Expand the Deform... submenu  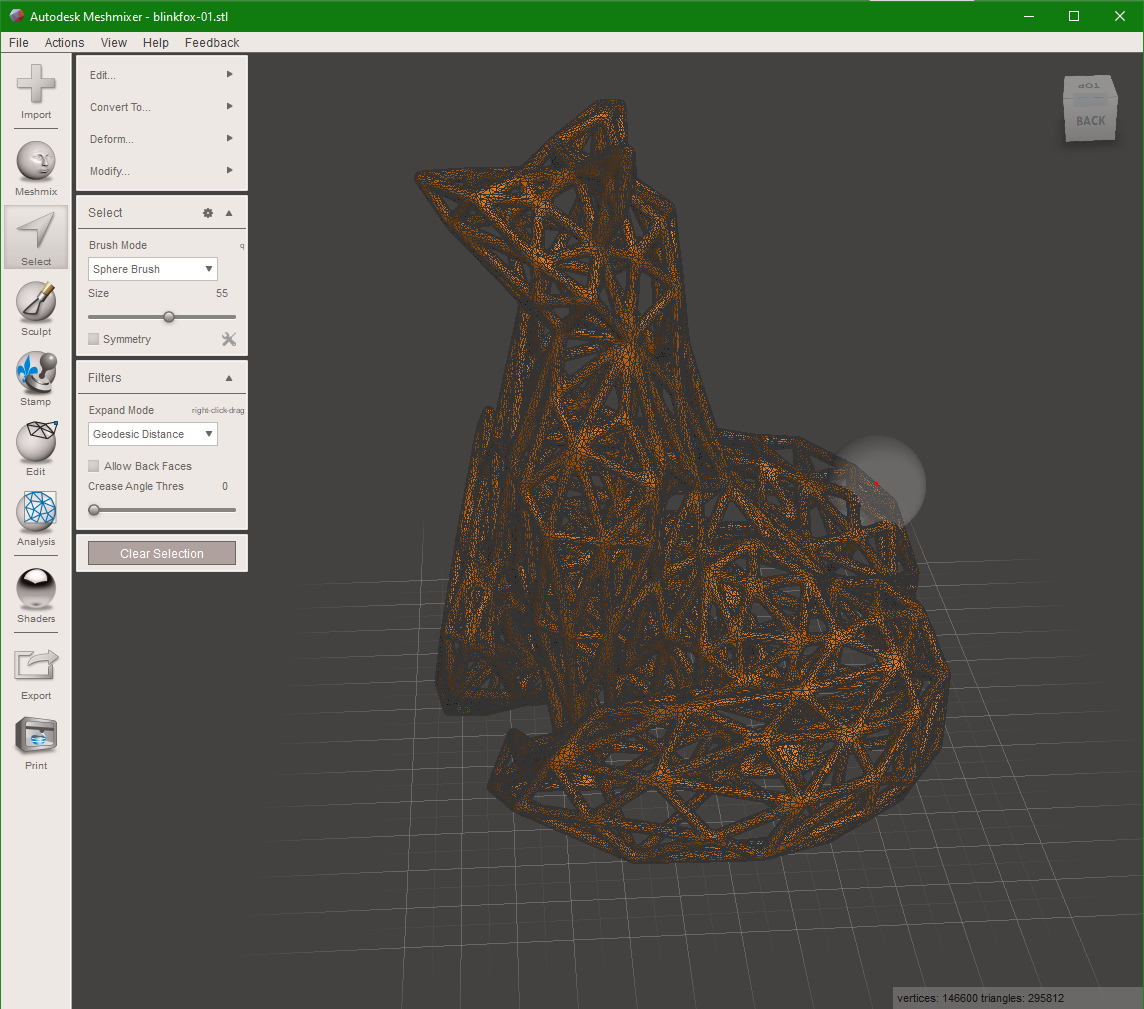click(x=161, y=139)
